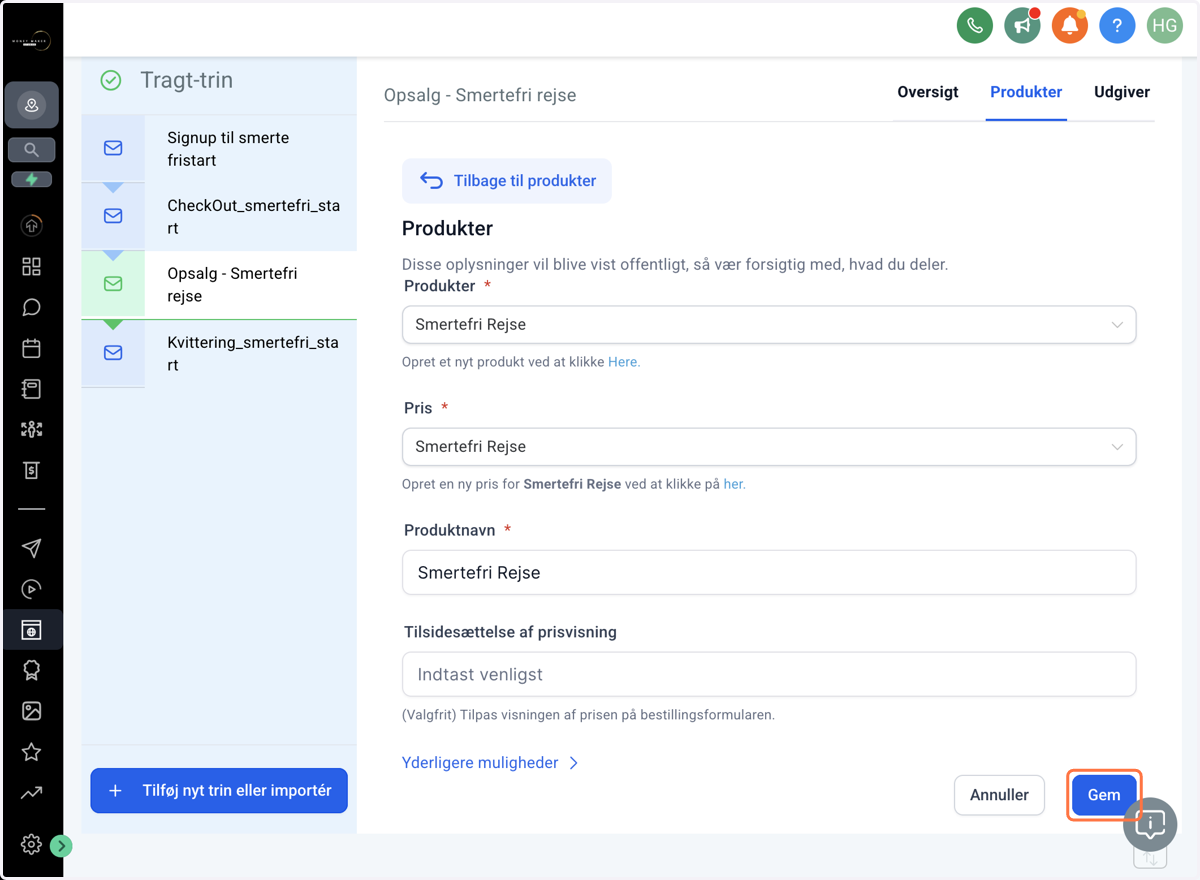The height and width of the screenshot is (880, 1200).
Task: Click the Gem save button
Action: [x=1104, y=795]
